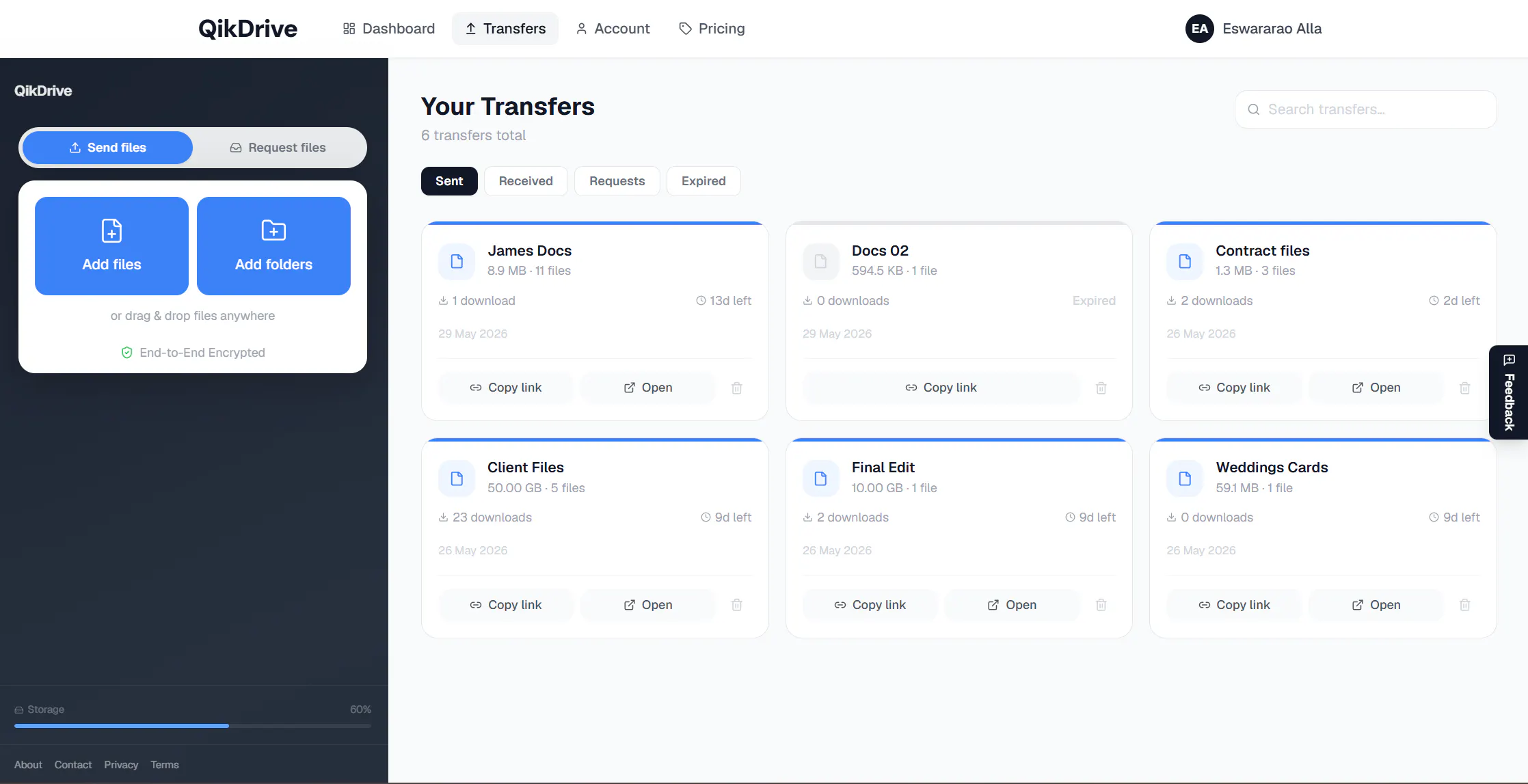Click the Contact footer link
The height and width of the screenshot is (784, 1528).
(73, 765)
